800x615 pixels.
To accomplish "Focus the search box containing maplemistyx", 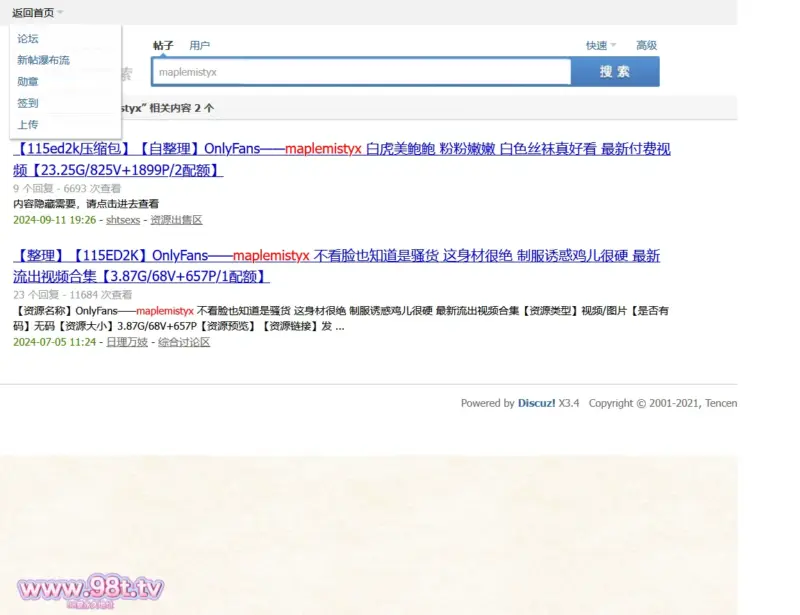I will [x=361, y=72].
